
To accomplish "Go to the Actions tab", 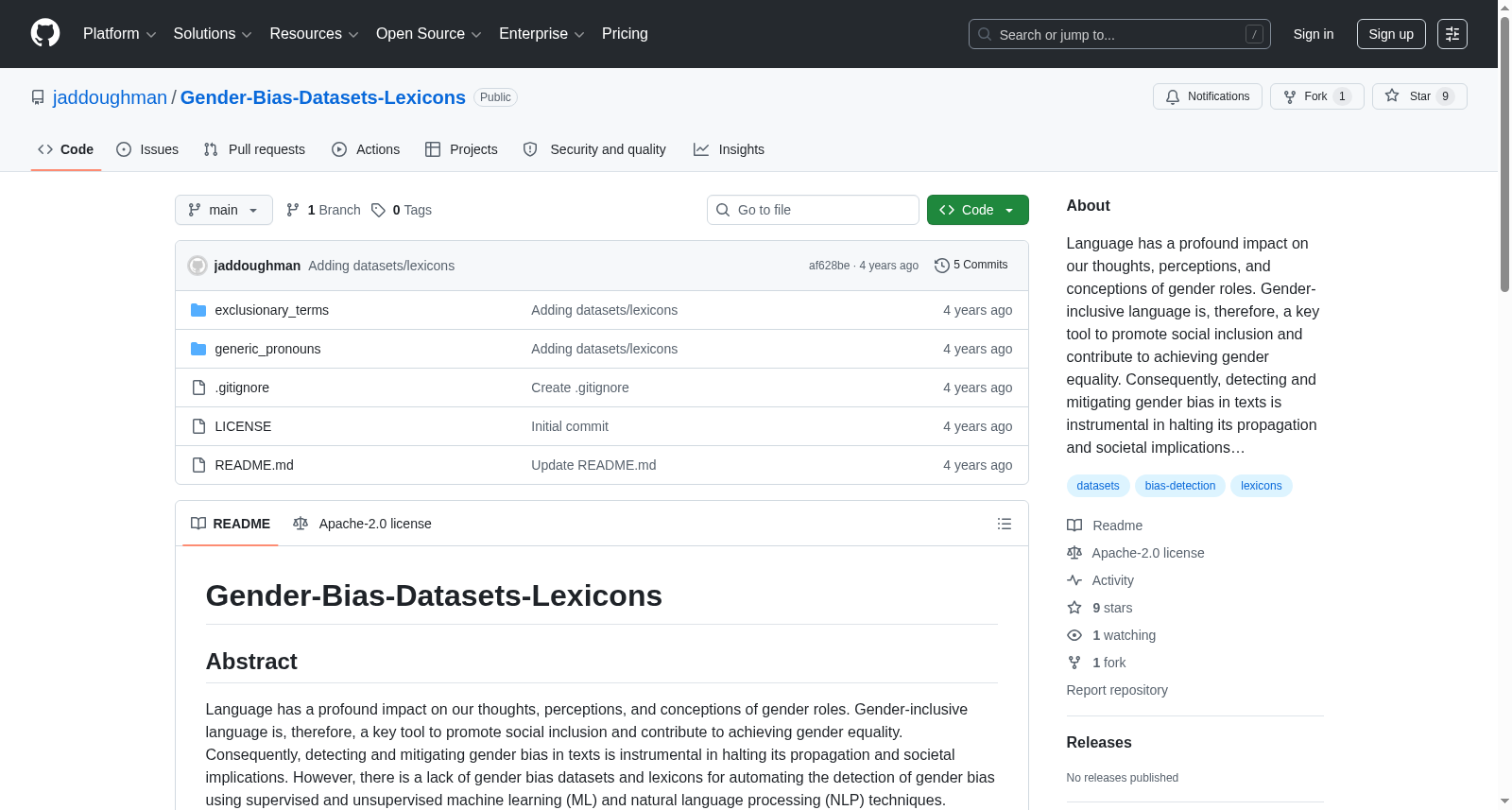I will [x=366, y=149].
